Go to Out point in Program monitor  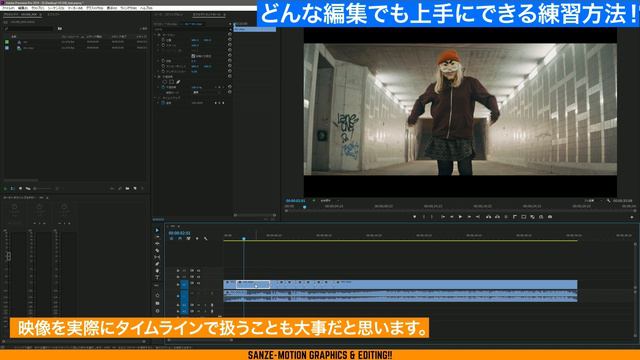click(478, 217)
